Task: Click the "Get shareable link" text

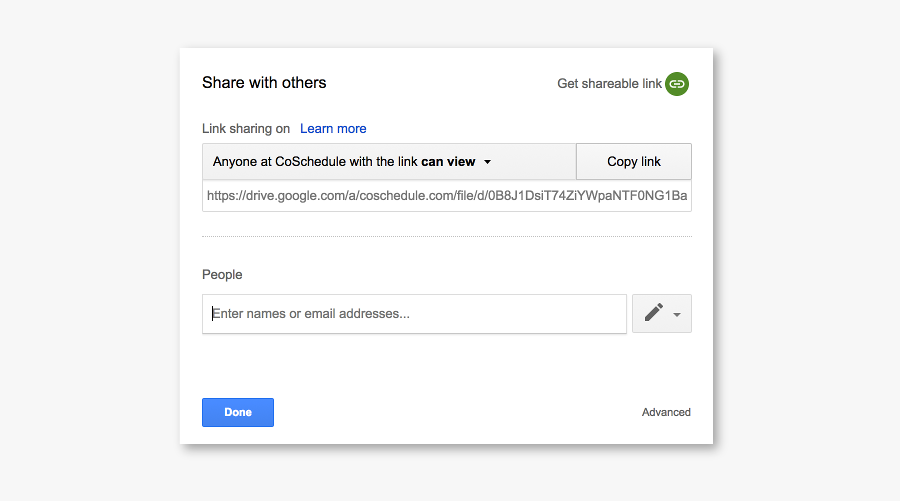Action: tap(609, 84)
